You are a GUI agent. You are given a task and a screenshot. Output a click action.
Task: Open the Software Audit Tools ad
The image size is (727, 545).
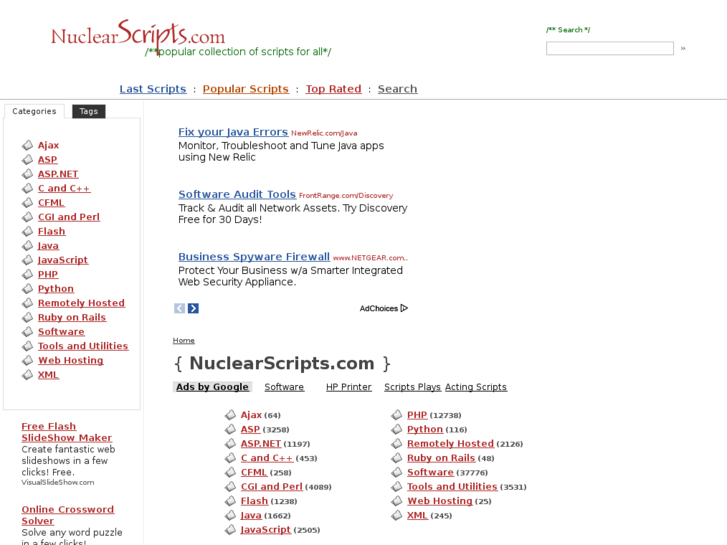click(237, 194)
